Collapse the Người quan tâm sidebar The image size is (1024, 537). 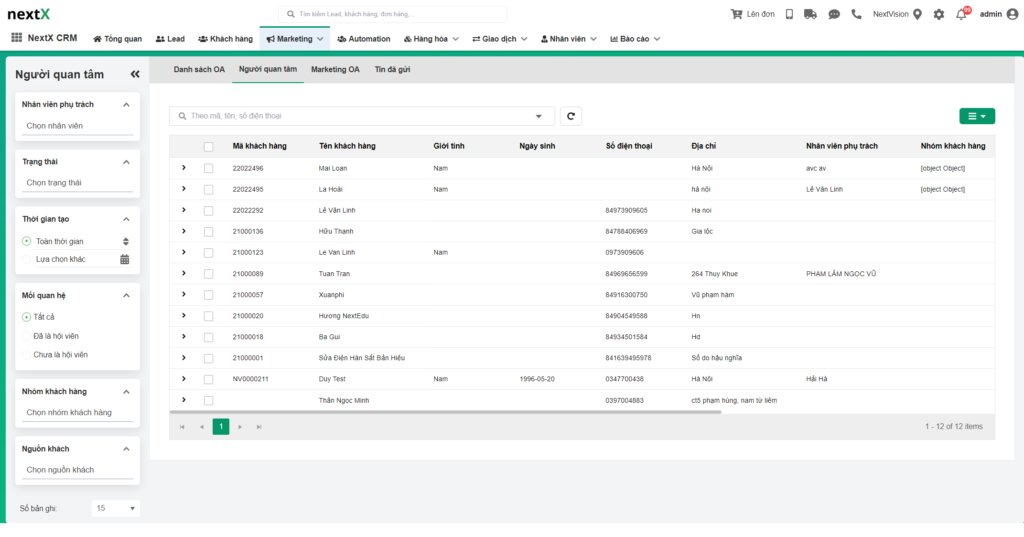click(135, 74)
